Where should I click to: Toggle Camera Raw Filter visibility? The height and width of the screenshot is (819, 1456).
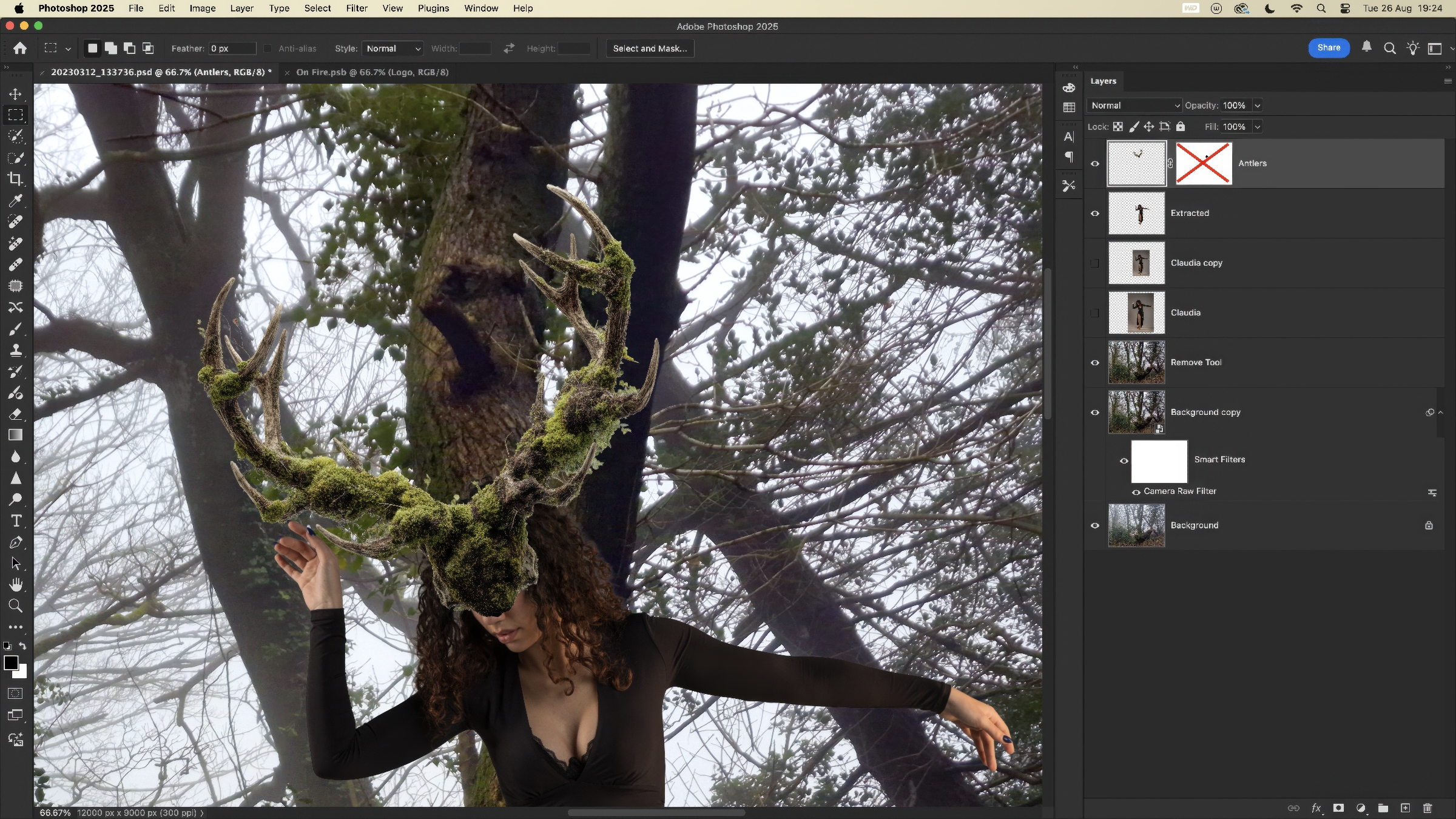1136,492
